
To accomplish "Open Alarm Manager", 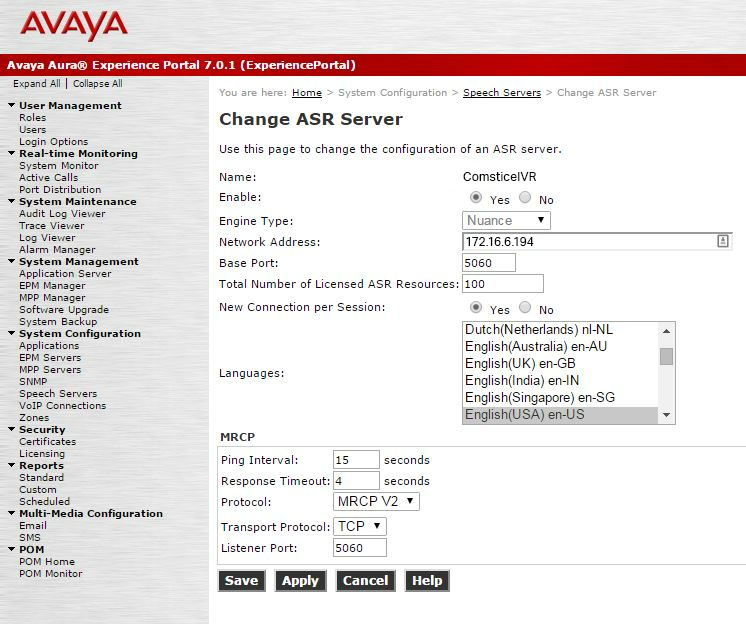I will [57, 250].
